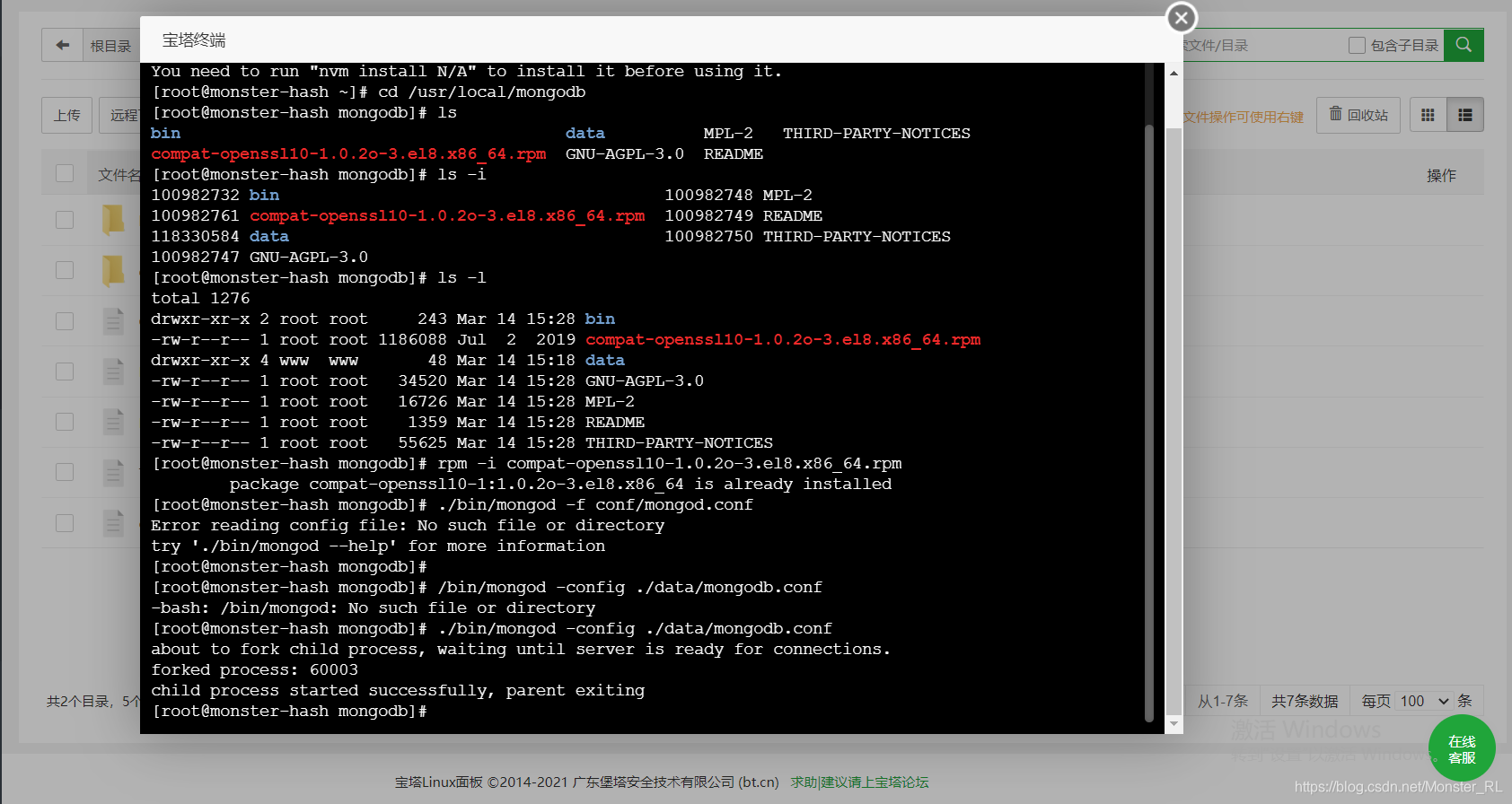Click the green search icon button
This screenshot has width=1512, height=804.
coord(1464,45)
